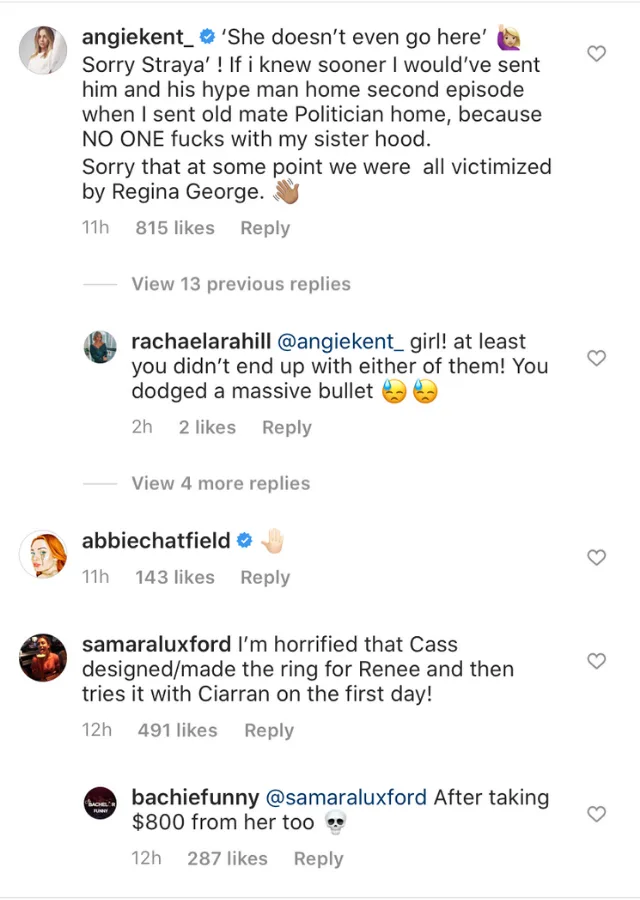640x900 pixels.
Task: View 815 likes on angiekent_'s comment
Action: (175, 228)
